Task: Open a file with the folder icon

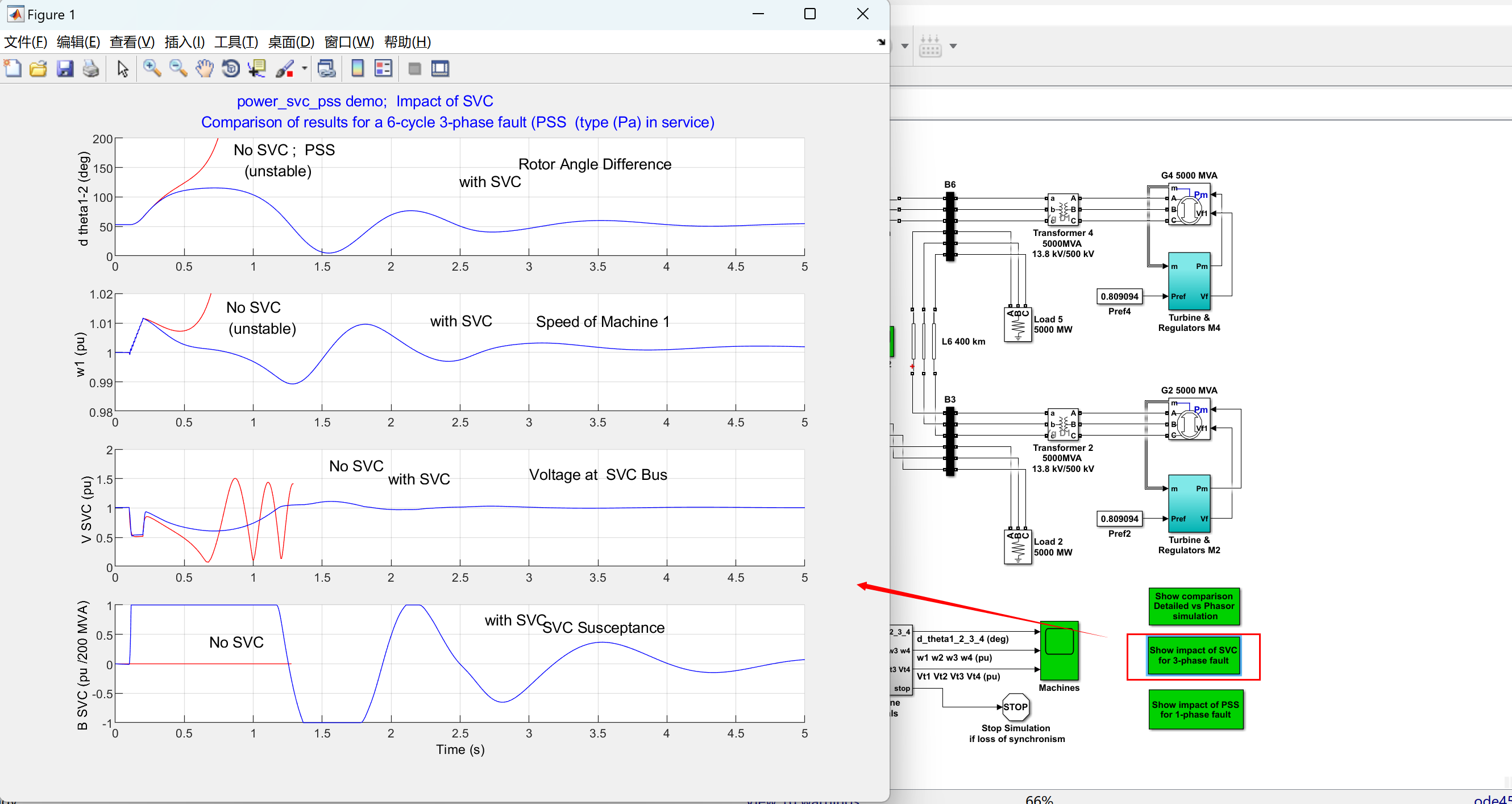Action: click(38, 69)
